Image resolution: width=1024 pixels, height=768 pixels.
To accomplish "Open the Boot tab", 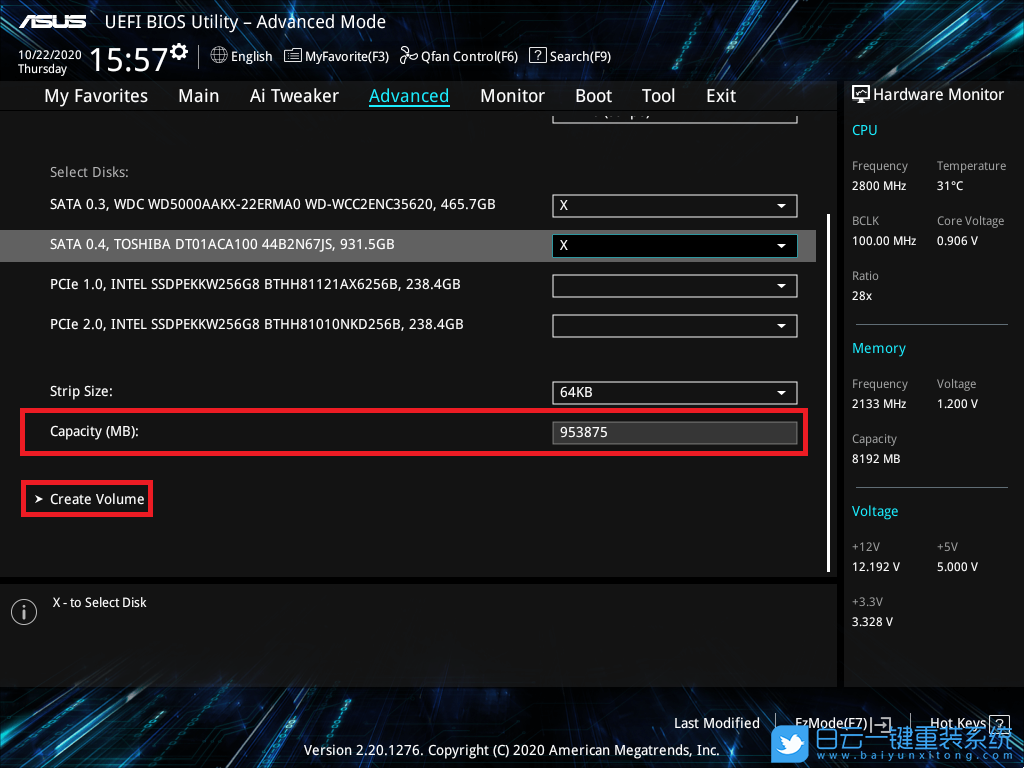I will tap(593, 96).
